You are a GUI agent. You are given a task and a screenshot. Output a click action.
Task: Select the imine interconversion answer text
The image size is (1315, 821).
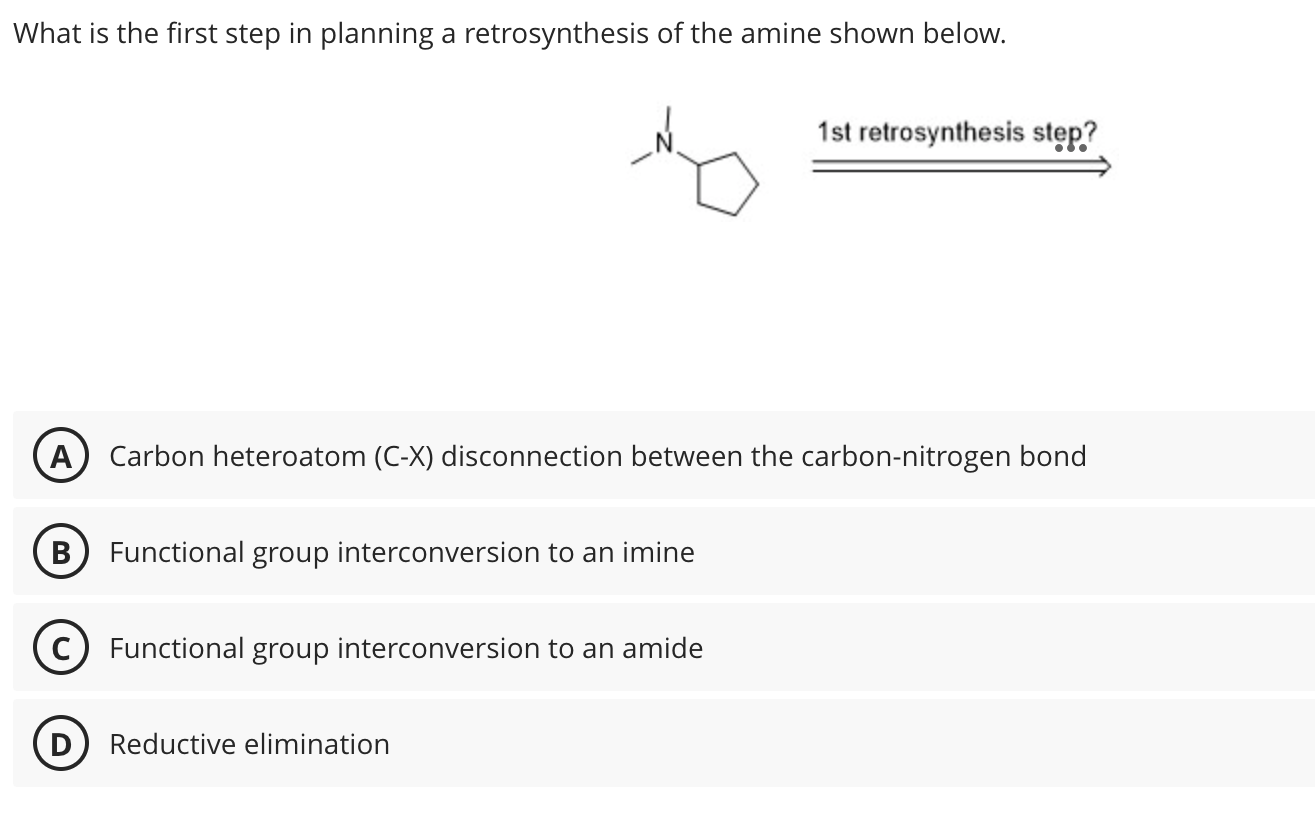(x=401, y=552)
